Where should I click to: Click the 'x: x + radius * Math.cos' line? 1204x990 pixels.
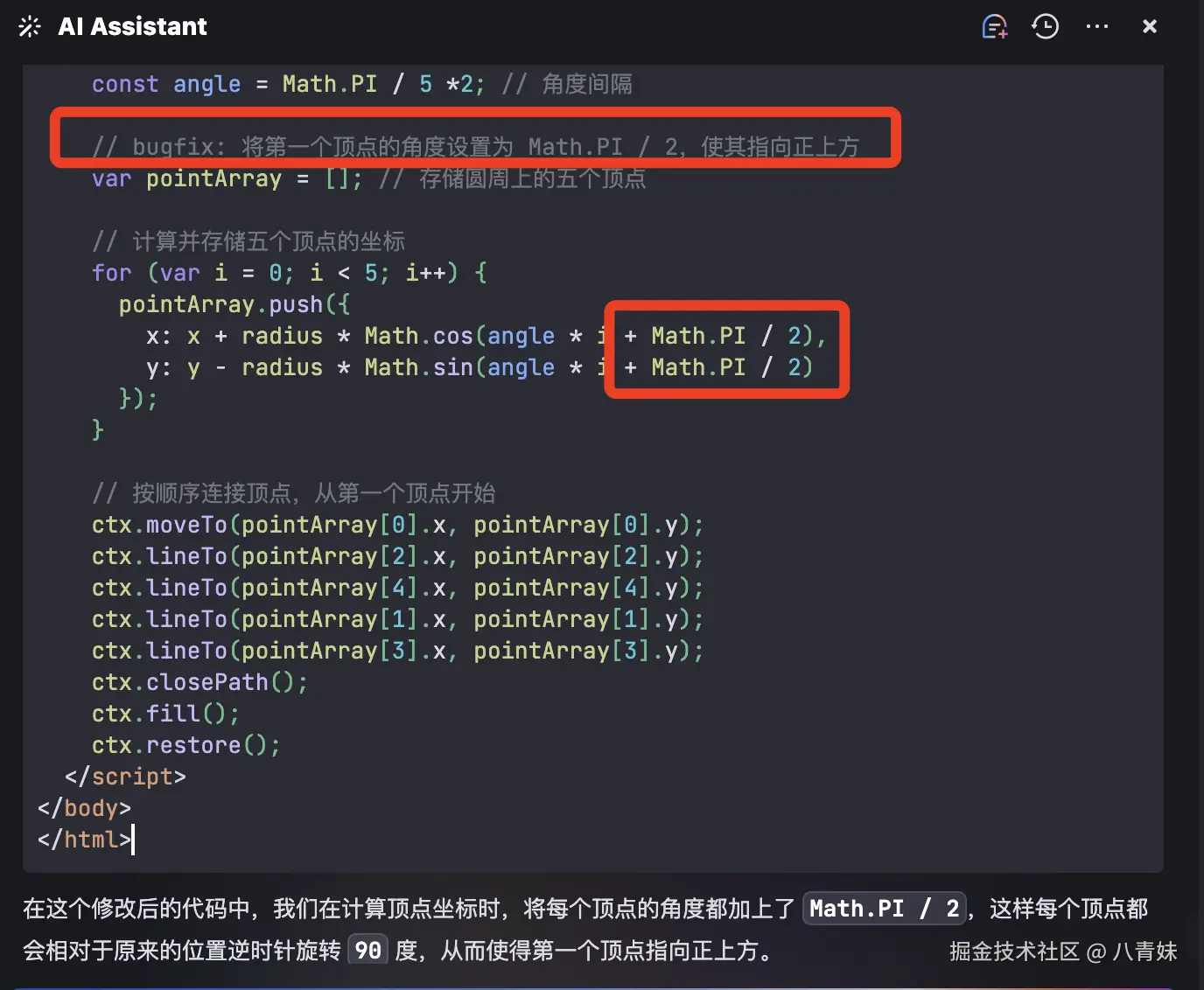[x=486, y=336]
